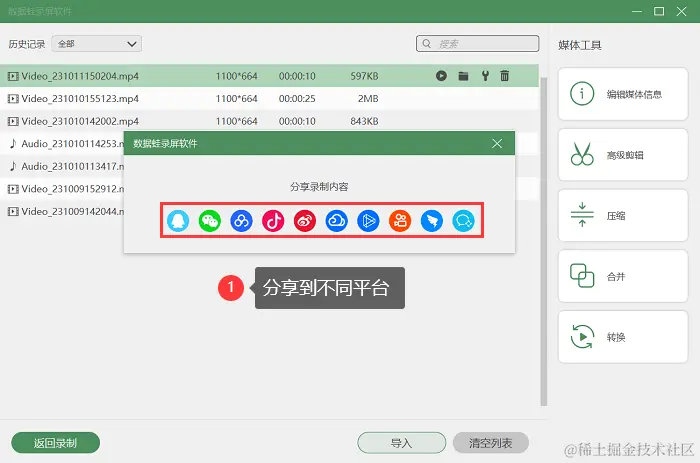This screenshot has width=700, height=463.
Task: Minimize the main window
Action: tap(637, 11)
